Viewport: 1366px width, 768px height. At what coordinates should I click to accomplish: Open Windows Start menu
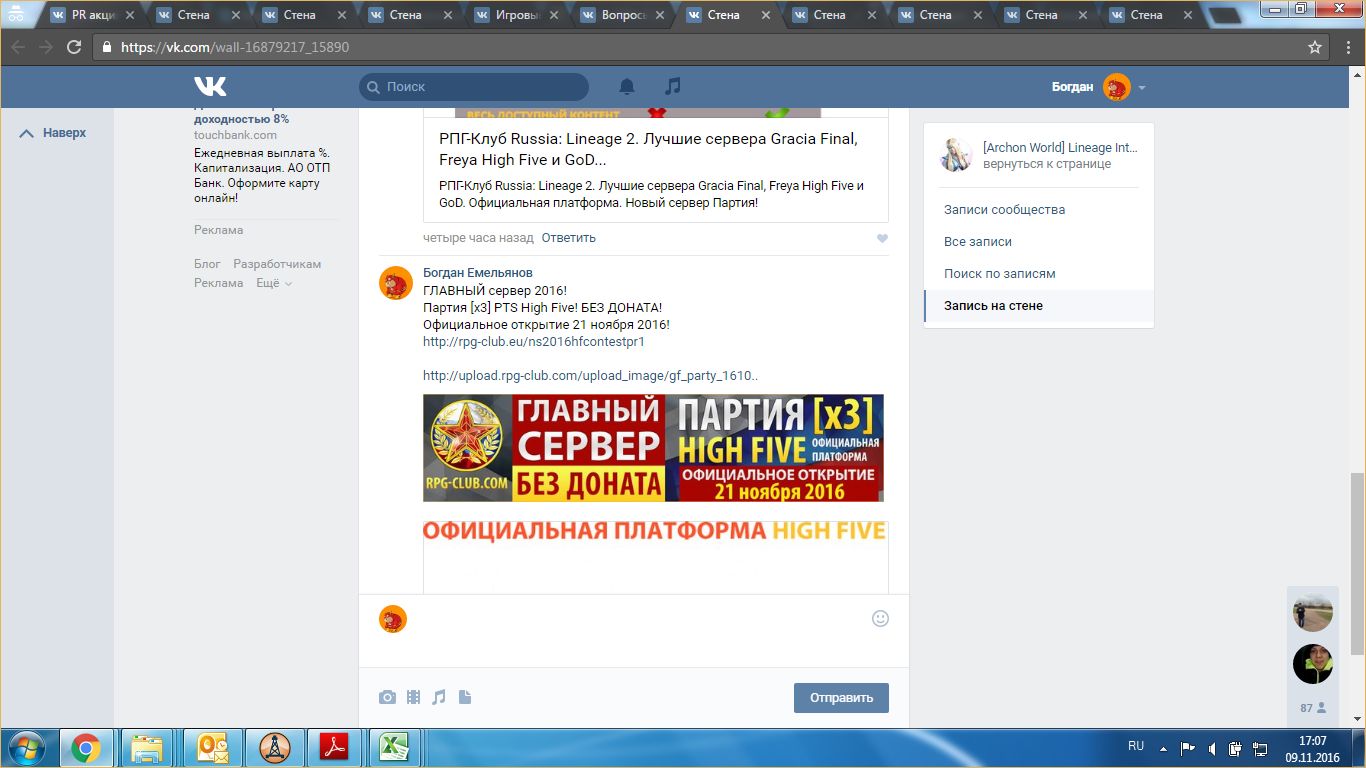(25, 748)
